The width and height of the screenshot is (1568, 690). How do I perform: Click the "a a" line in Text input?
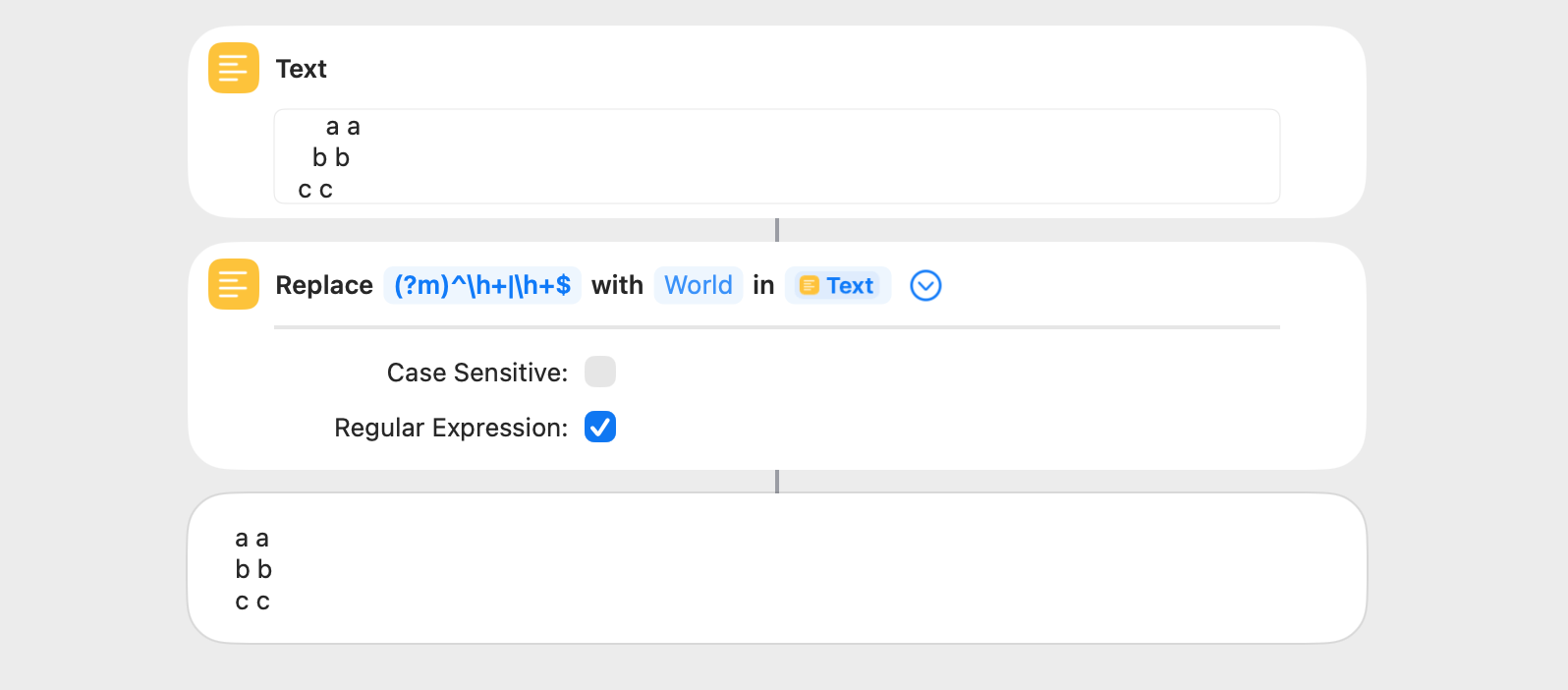point(343,127)
